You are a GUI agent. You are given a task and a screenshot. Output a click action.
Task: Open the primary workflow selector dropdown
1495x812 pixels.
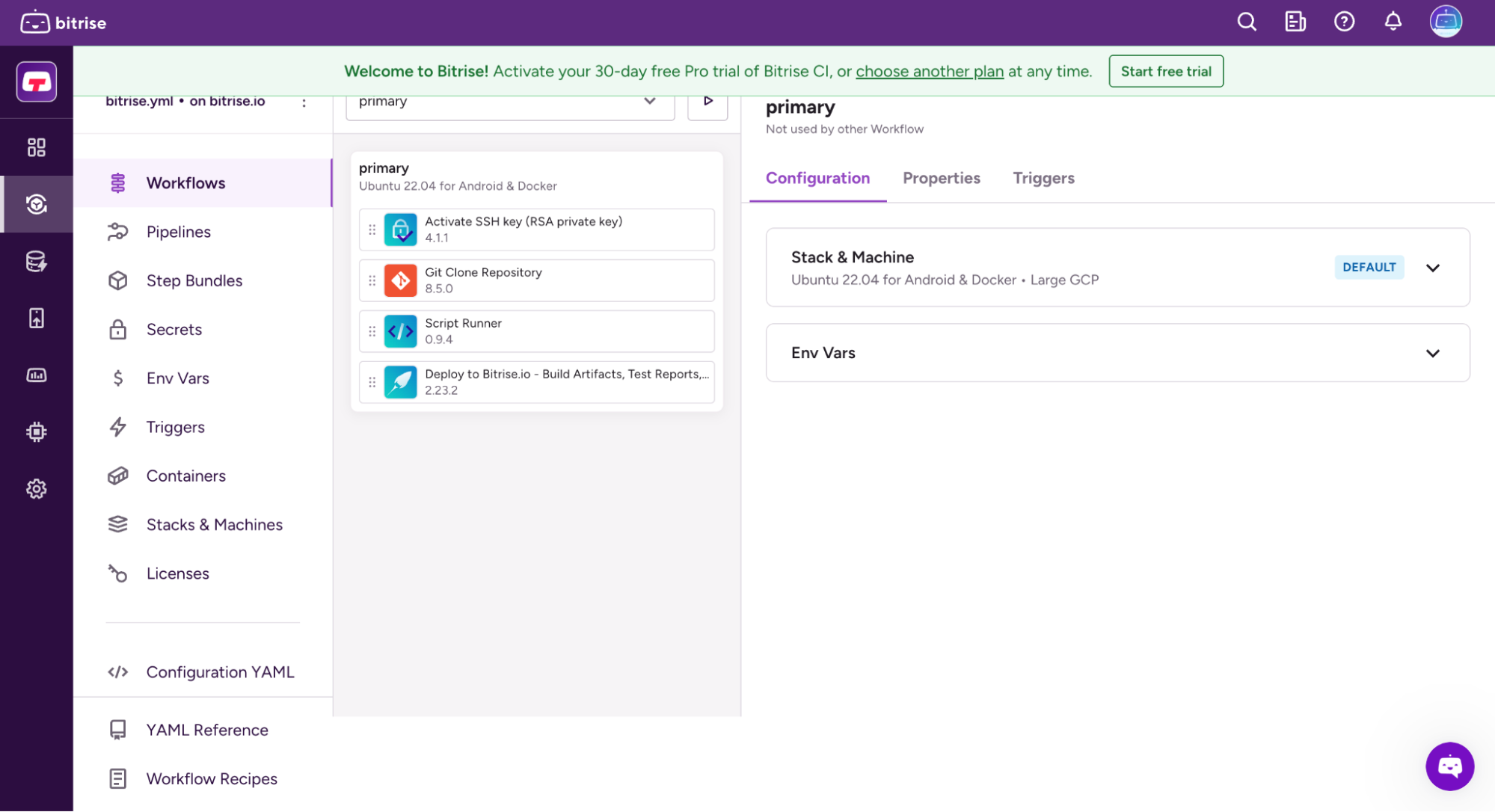pyautogui.click(x=510, y=102)
